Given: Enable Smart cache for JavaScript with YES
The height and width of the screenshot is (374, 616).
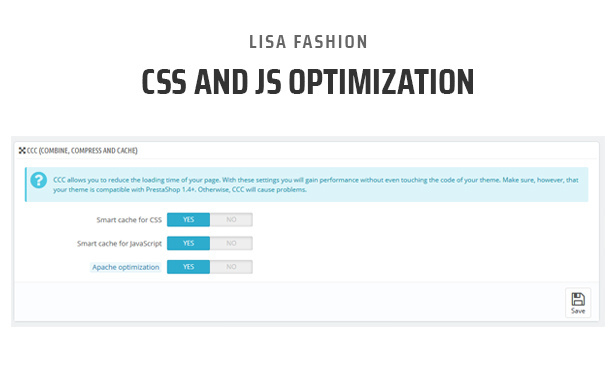Looking at the screenshot, I should coord(189,243).
